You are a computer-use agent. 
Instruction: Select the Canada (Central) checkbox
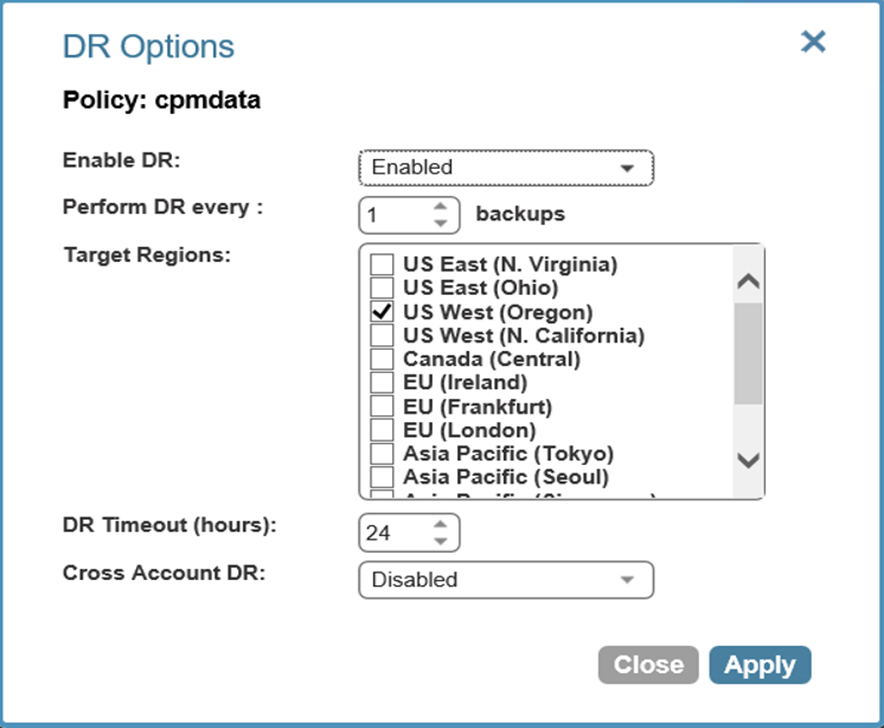click(382, 358)
